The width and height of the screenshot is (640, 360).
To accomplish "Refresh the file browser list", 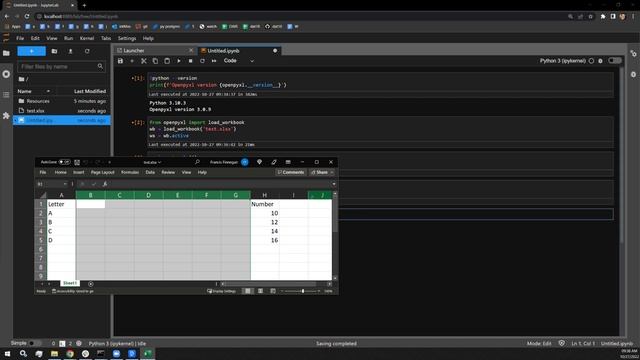I will [x=87, y=51].
